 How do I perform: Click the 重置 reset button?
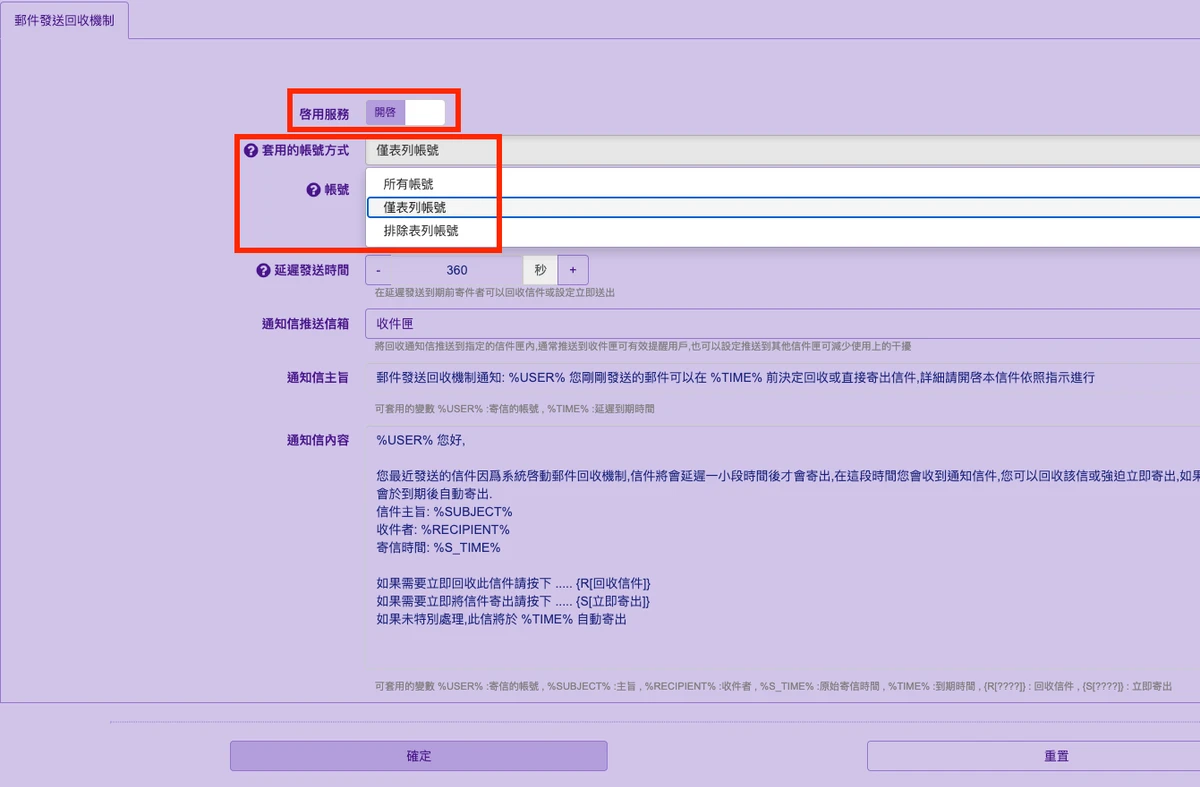click(x=1034, y=756)
